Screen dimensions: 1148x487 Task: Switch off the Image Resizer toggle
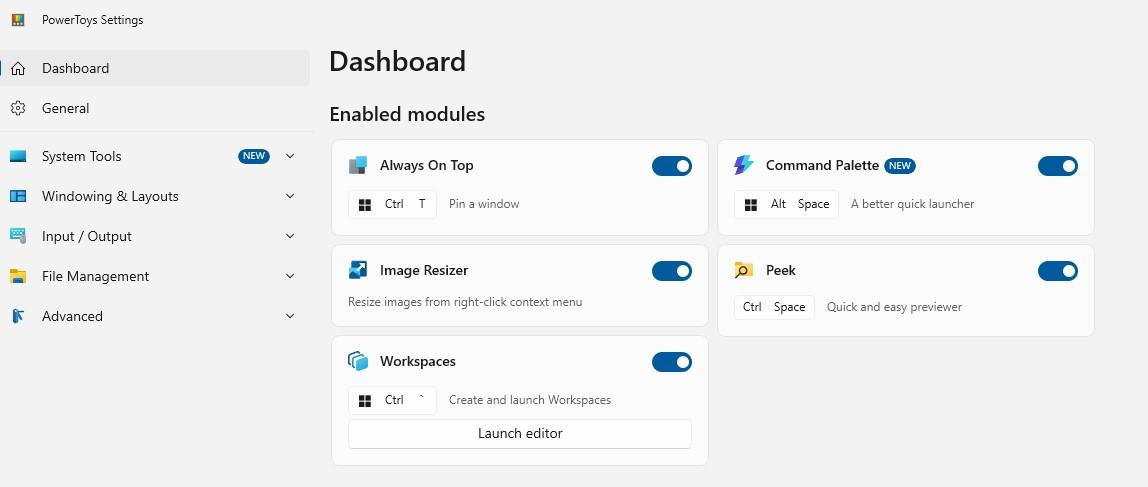pos(671,271)
